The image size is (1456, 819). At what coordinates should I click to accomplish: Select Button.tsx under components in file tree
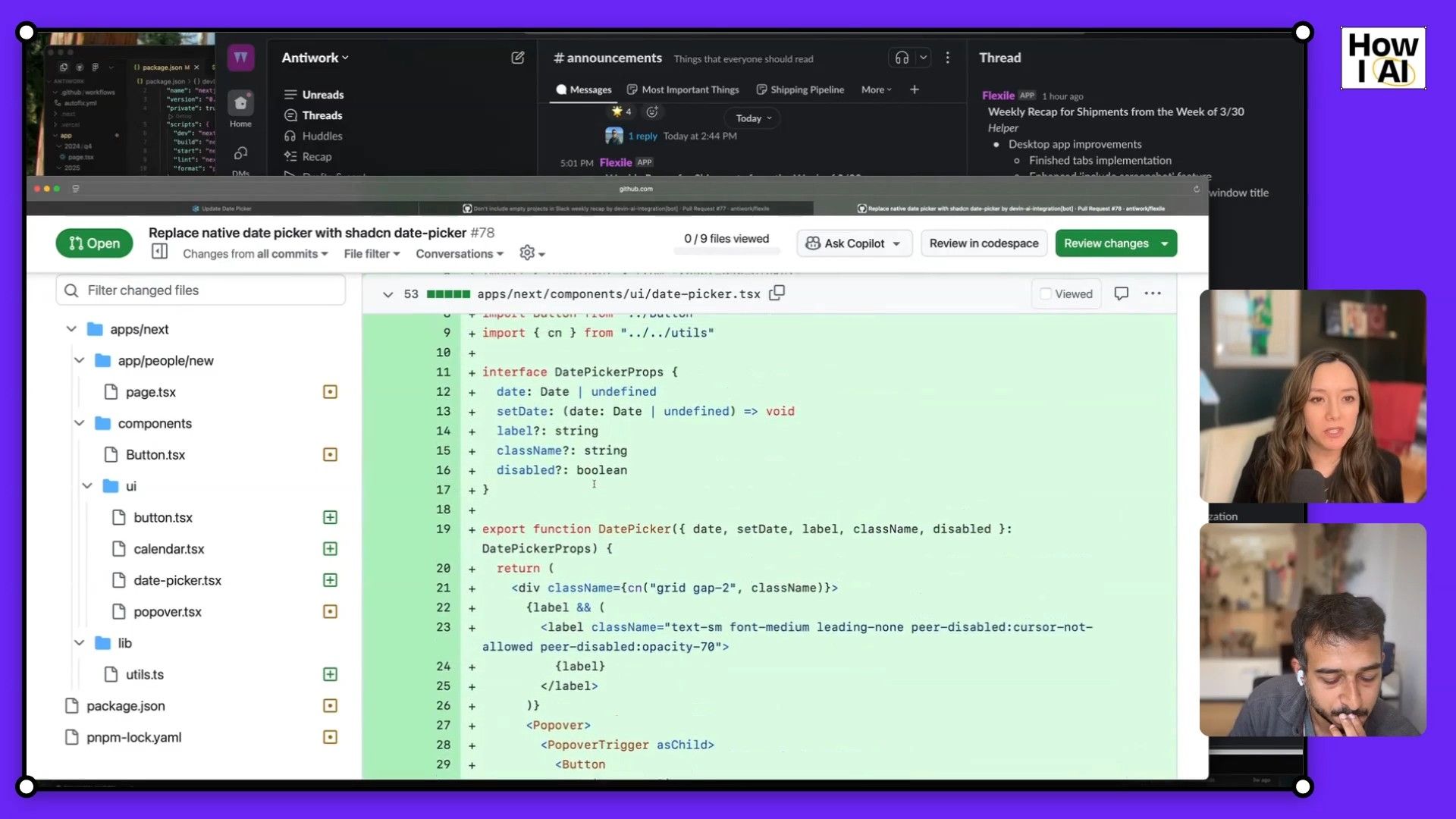(x=155, y=454)
